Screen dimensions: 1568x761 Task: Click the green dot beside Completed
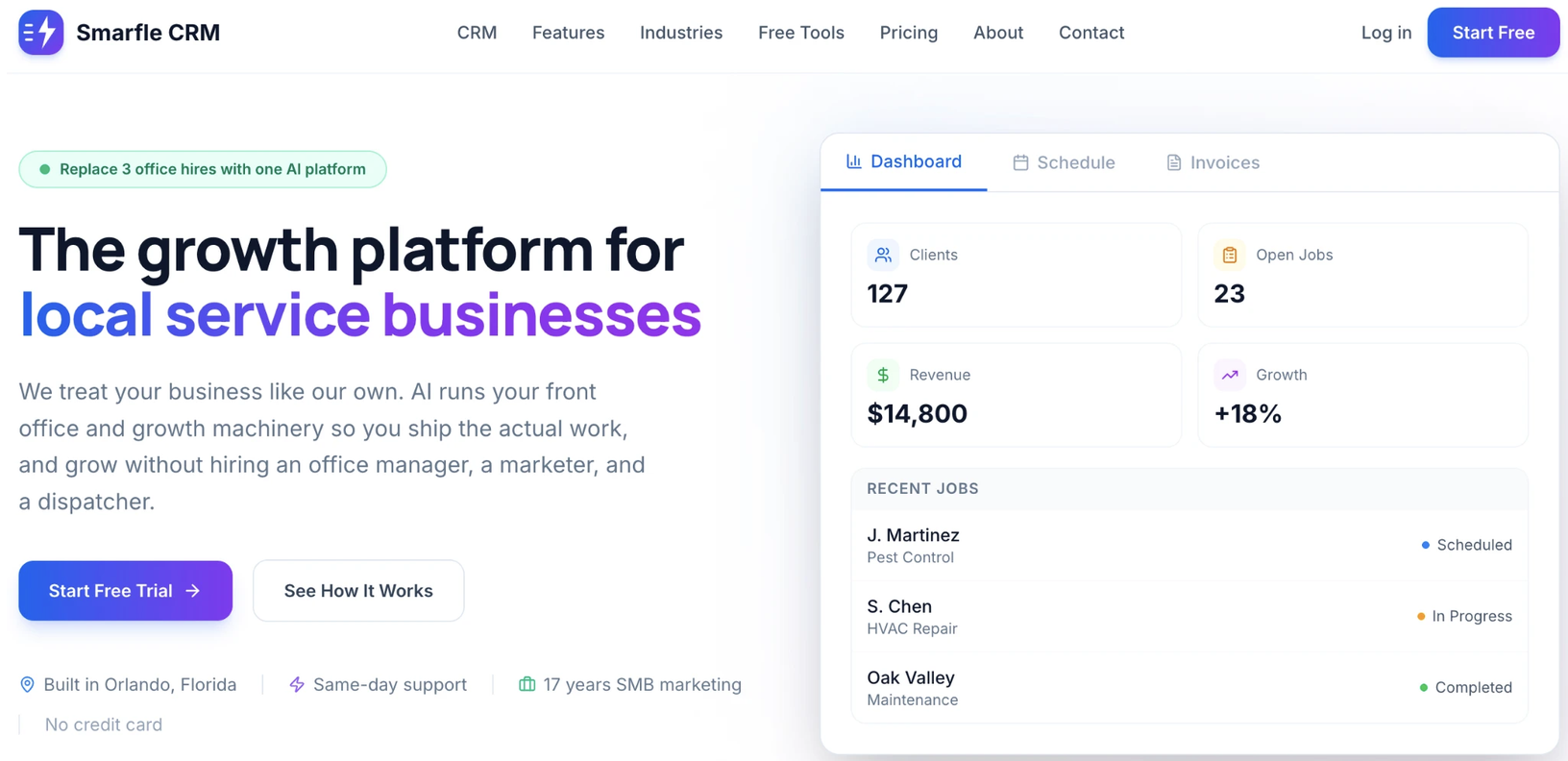(1423, 687)
